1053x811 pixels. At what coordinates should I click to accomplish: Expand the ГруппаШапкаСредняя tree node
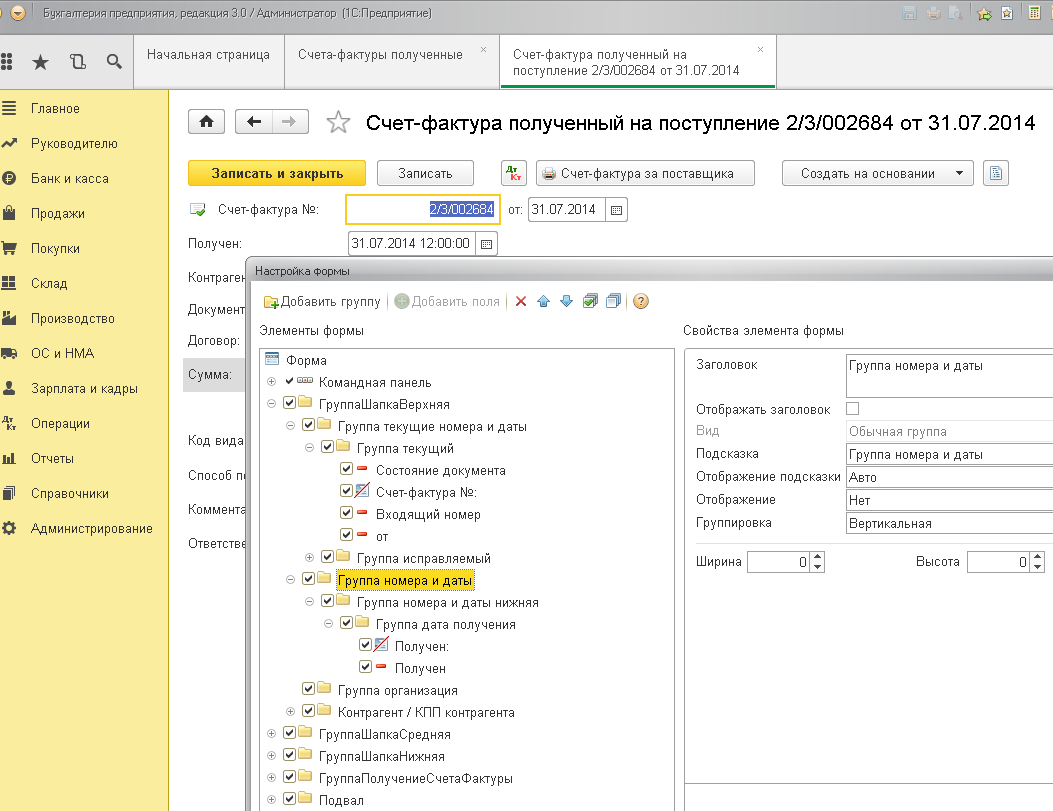click(271, 734)
